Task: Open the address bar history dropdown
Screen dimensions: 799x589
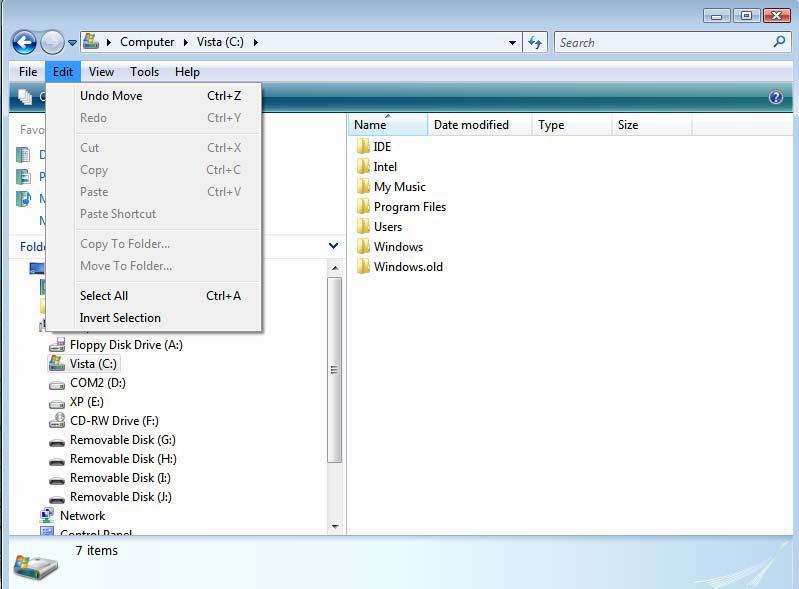Action: (x=512, y=43)
